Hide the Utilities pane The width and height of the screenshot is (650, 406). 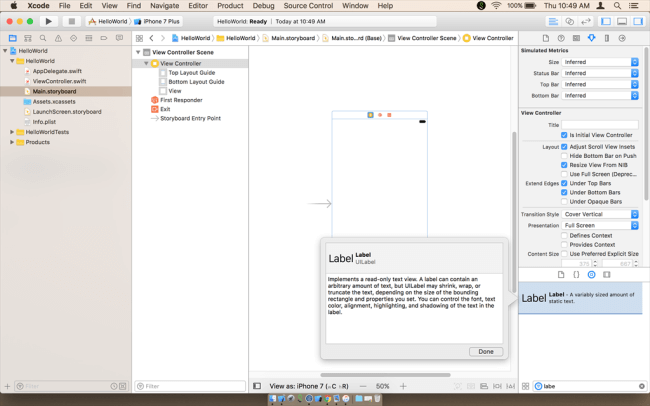click(x=638, y=21)
